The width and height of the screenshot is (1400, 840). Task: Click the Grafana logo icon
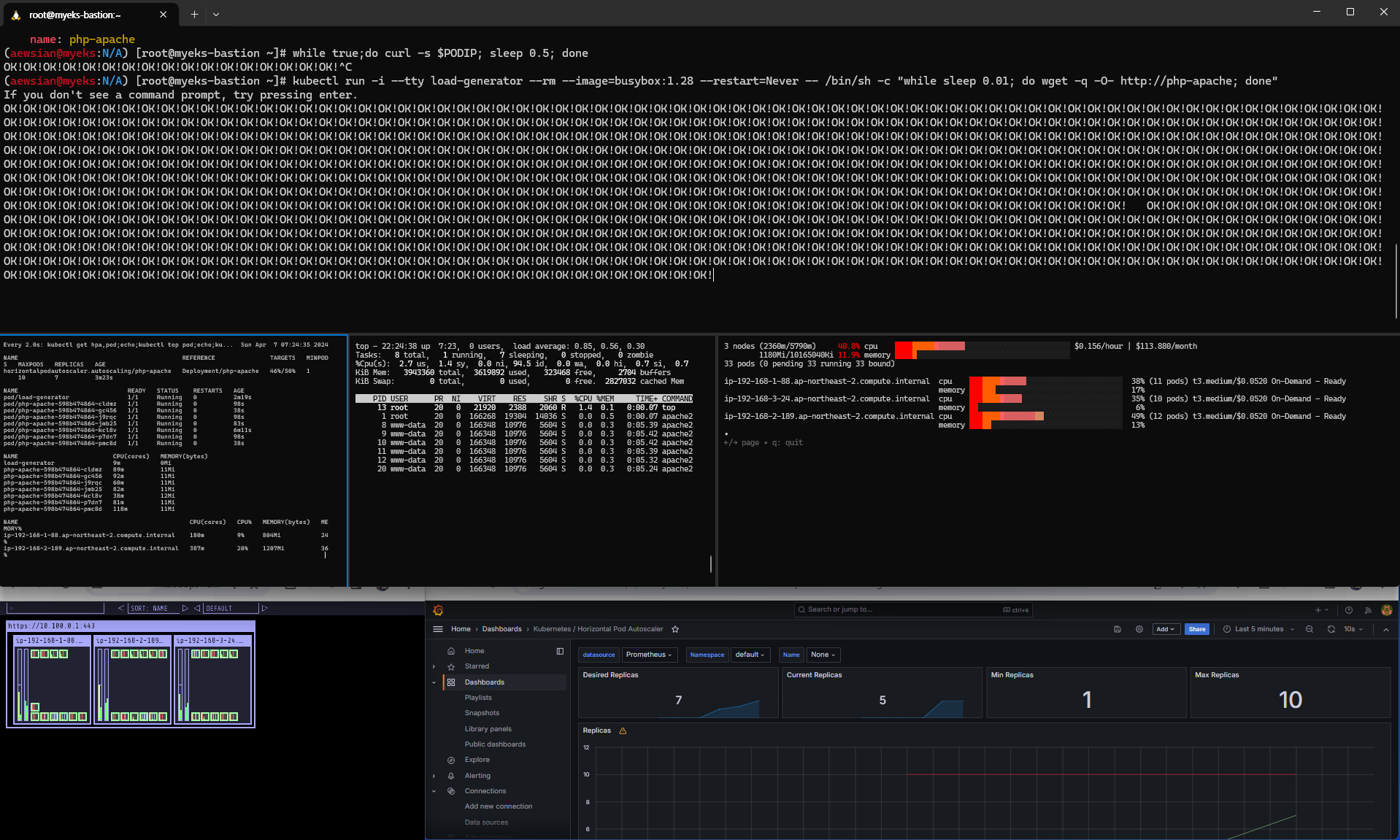[438, 610]
